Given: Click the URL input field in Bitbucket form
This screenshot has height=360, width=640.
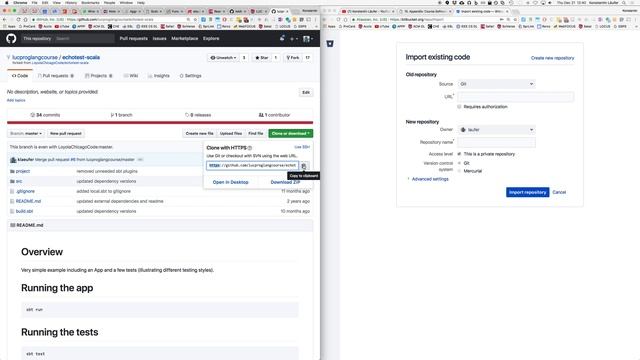Looking at the screenshot, I should tap(516, 97).
